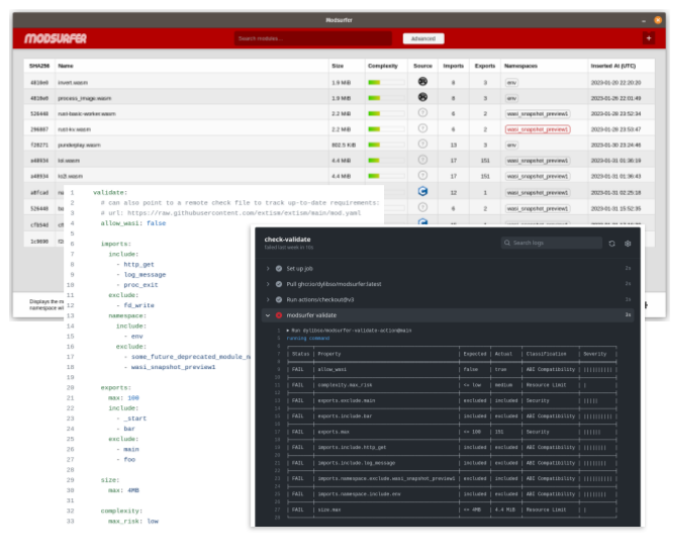
Task: Click the http_get entry in the YAML imports
Action: point(139,264)
